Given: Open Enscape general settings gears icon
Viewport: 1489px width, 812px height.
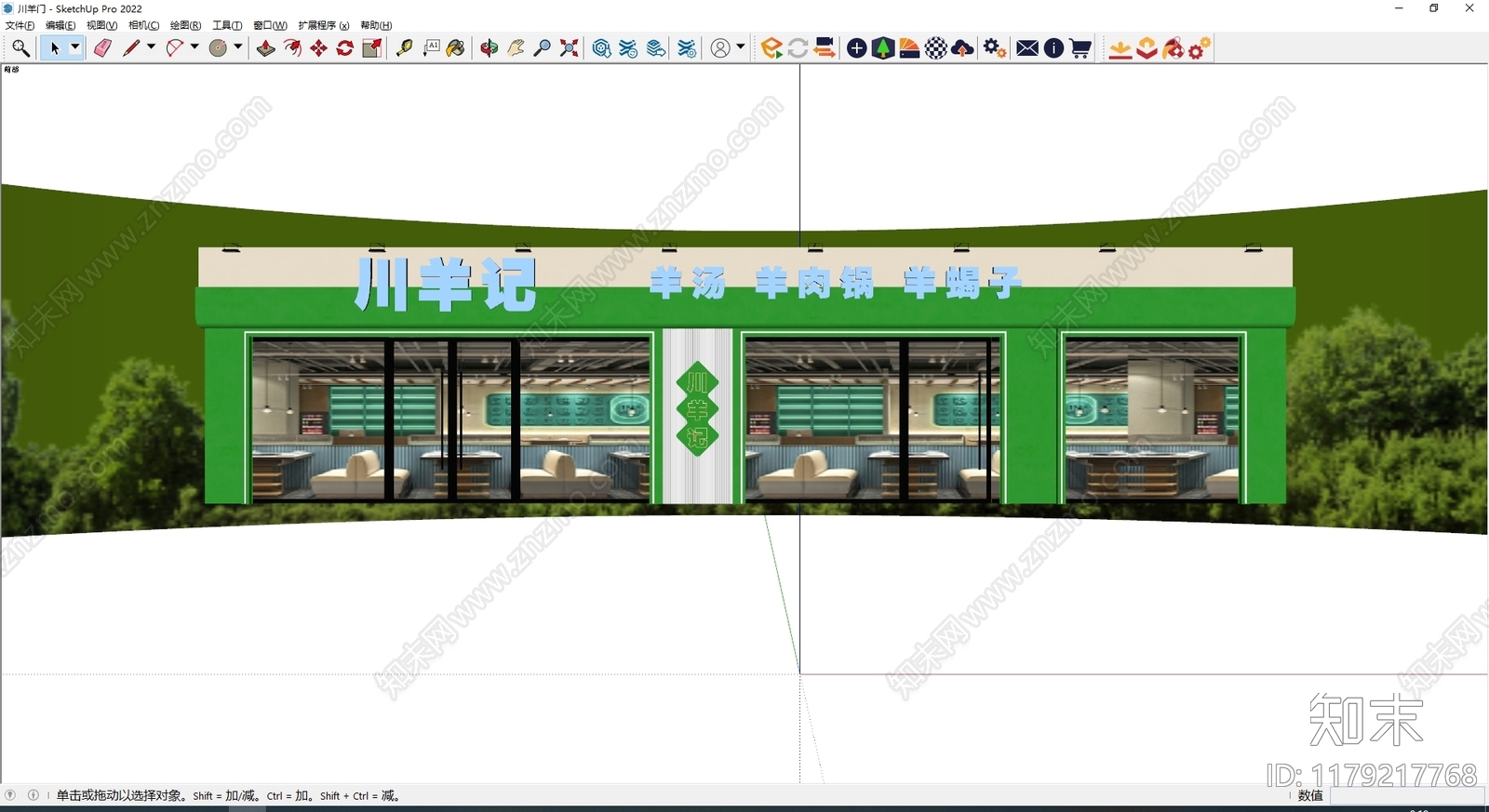Looking at the screenshot, I should coord(995,48).
